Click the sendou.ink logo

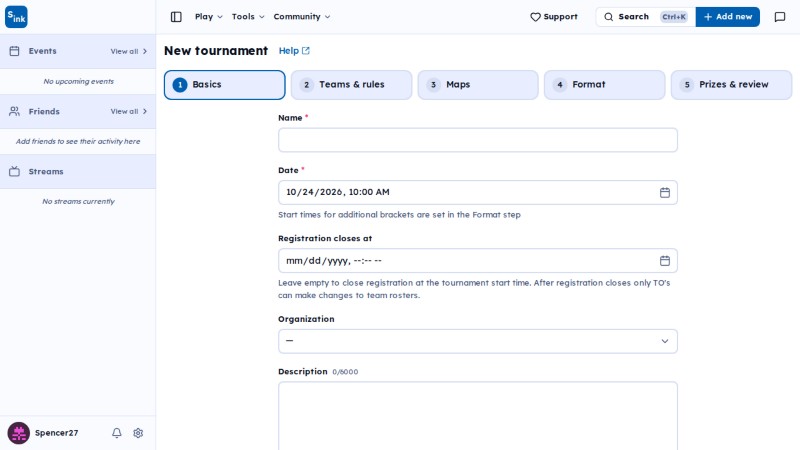pyautogui.click(x=16, y=17)
